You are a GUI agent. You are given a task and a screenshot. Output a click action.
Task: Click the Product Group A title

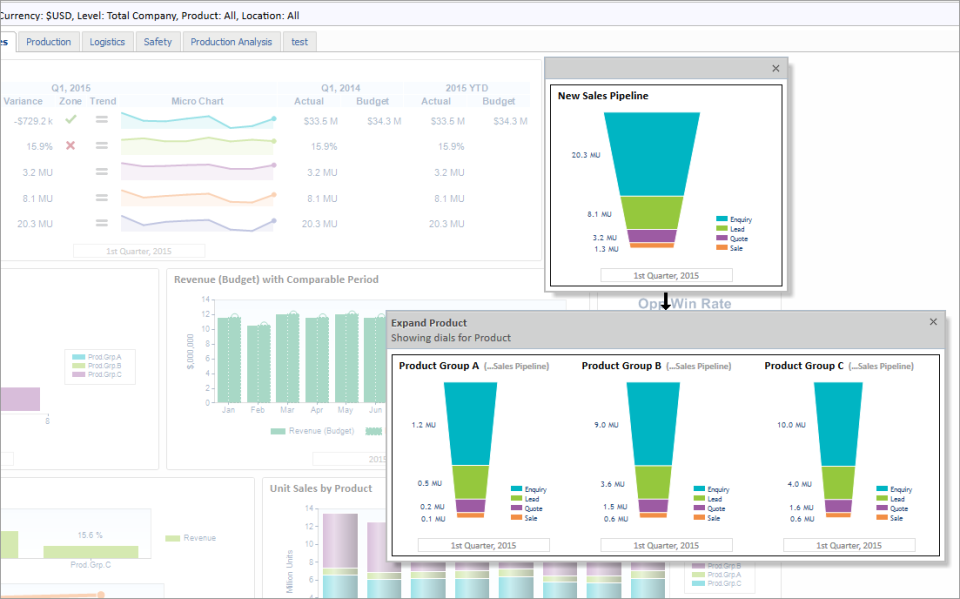point(438,366)
